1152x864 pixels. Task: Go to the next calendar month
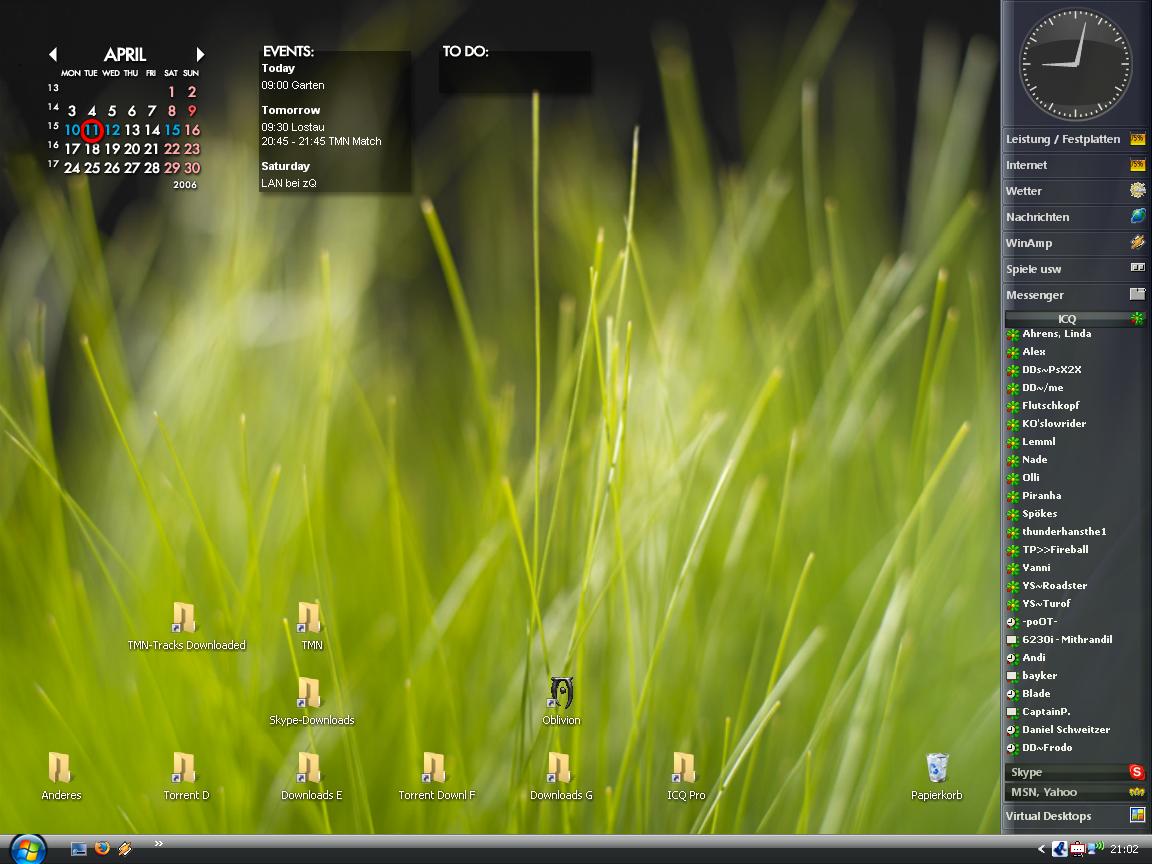click(x=200, y=55)
